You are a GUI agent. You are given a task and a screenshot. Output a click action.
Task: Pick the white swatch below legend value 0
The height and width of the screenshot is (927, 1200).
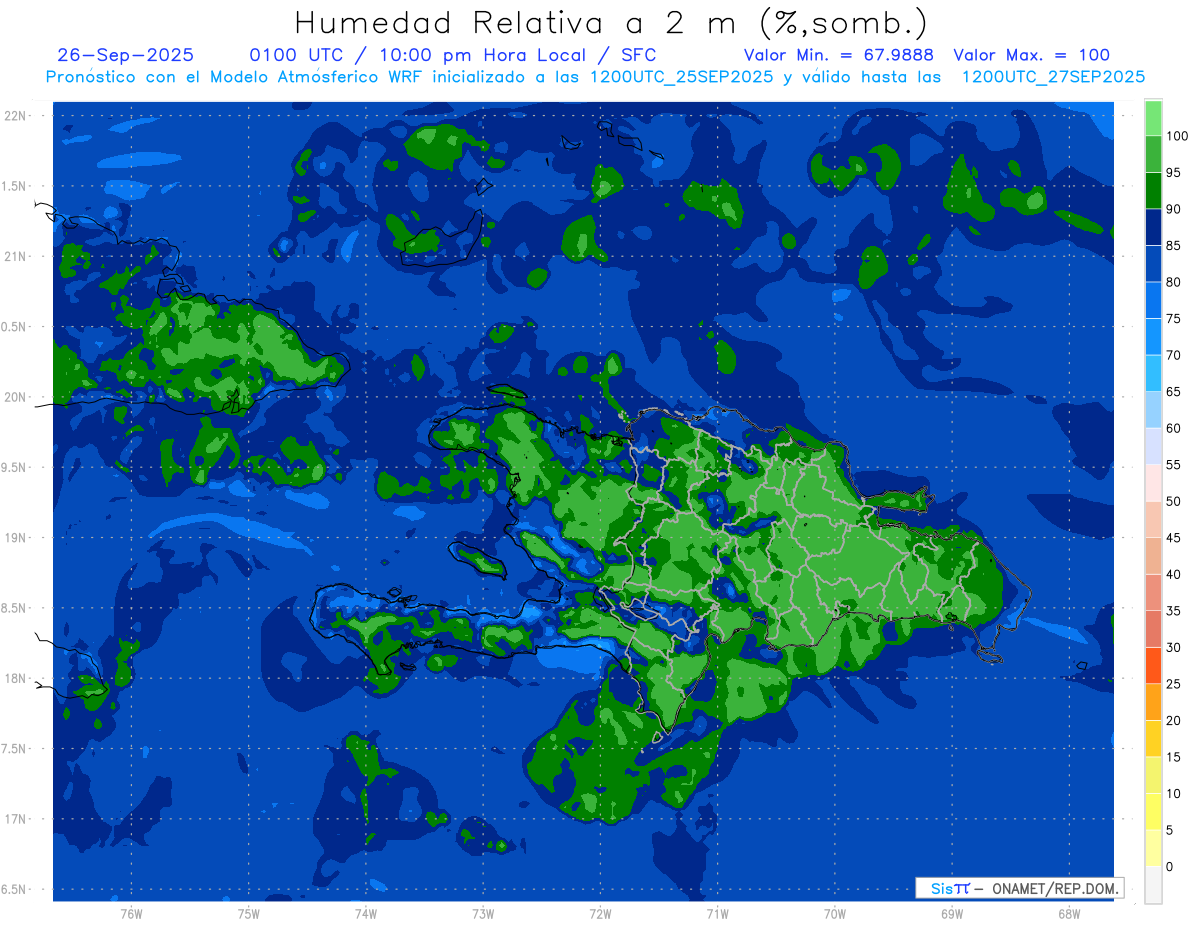pos(1153,884)
